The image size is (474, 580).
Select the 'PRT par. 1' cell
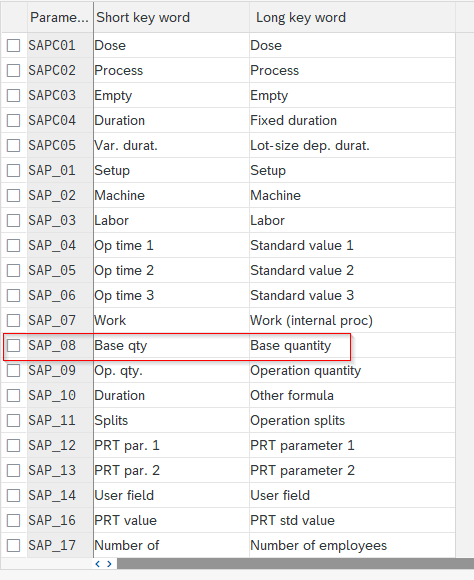tap(171, 445)
